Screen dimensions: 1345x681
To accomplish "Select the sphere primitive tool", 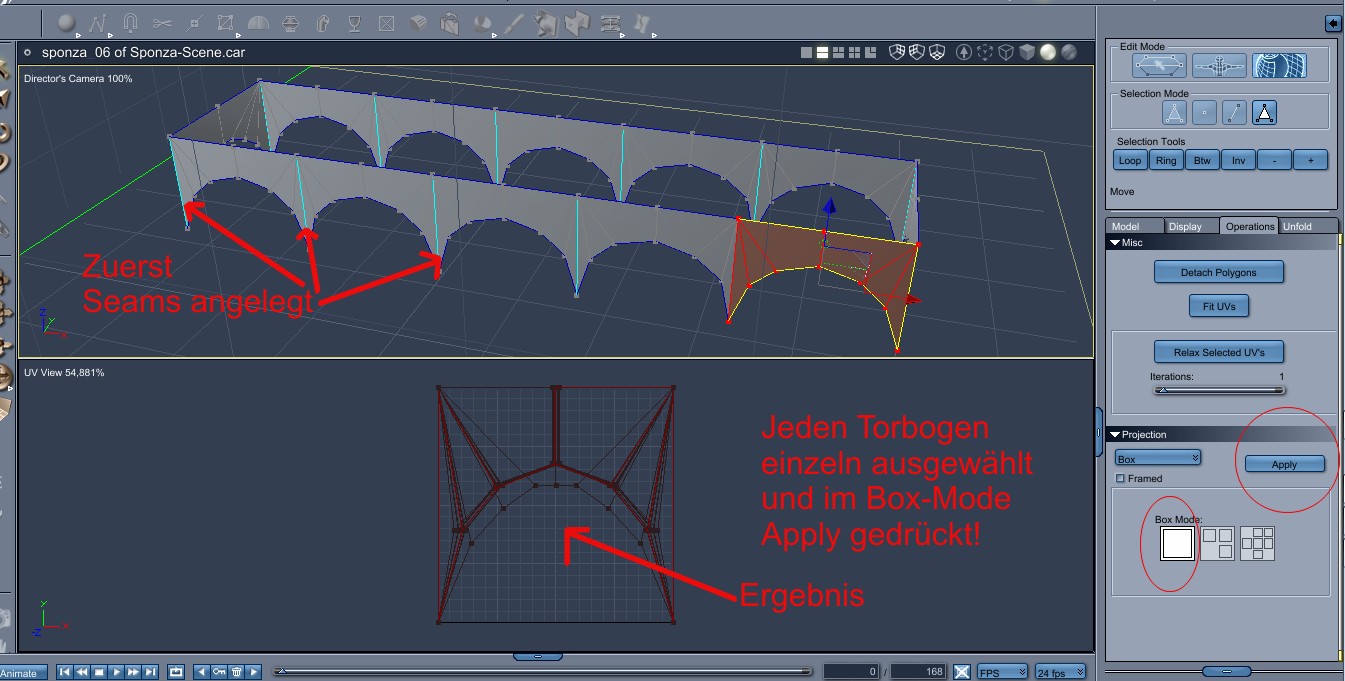I will [x=66, y=22].
